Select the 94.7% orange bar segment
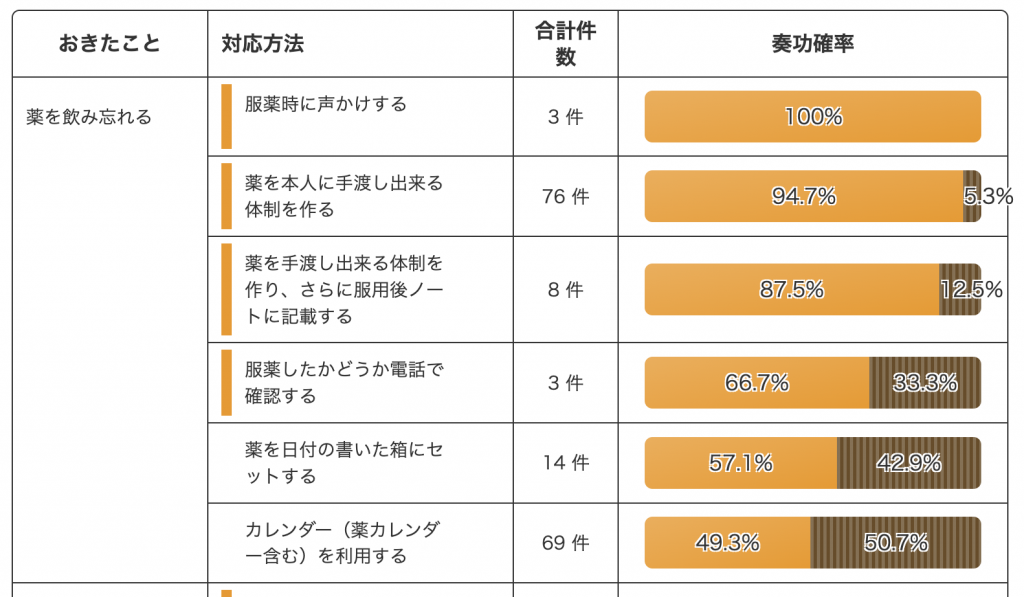Viewport: 1024px width, 597px height. click(804, 196)
